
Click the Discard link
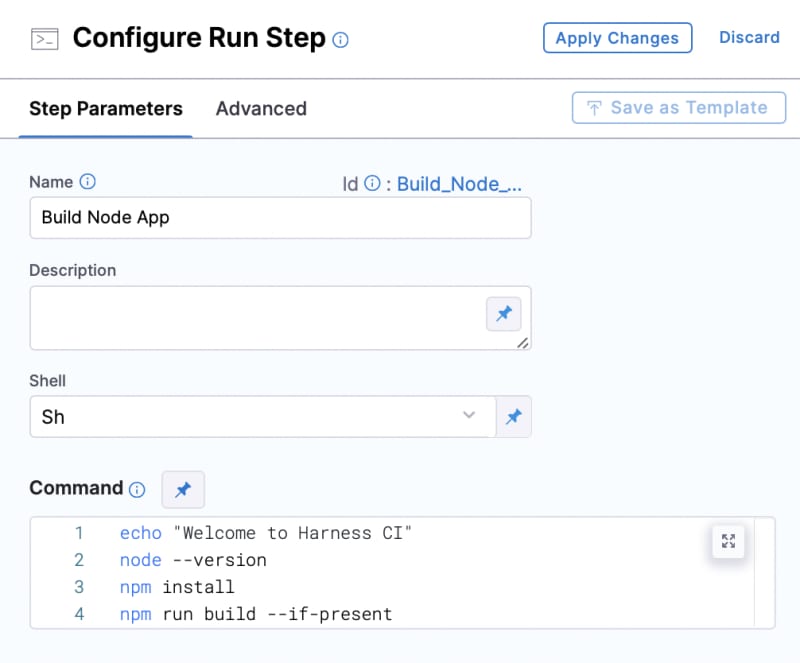point(749,37)
